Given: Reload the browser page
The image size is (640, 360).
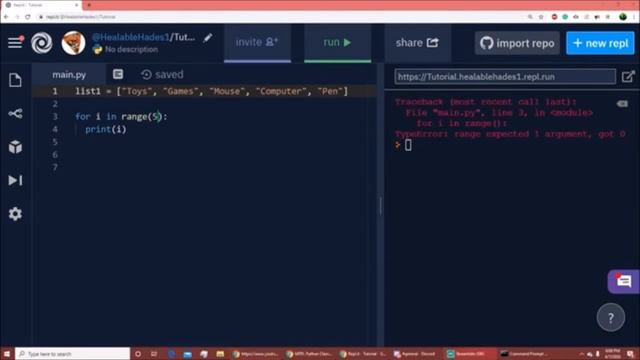Looking at the screenshot, I should click(28, 17).
